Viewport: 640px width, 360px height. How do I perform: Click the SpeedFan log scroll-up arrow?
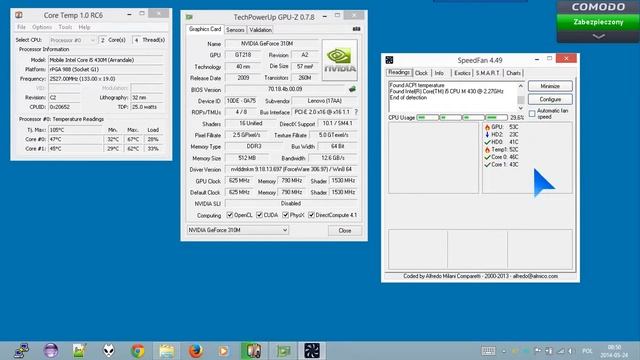pyautogui.click(x=520, y=86)
